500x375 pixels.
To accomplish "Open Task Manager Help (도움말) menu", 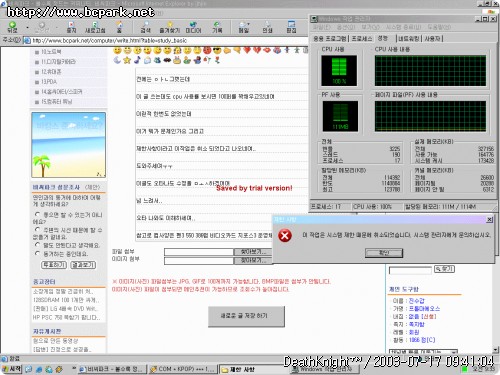I will pyautogui.click(x=439, y=27).
